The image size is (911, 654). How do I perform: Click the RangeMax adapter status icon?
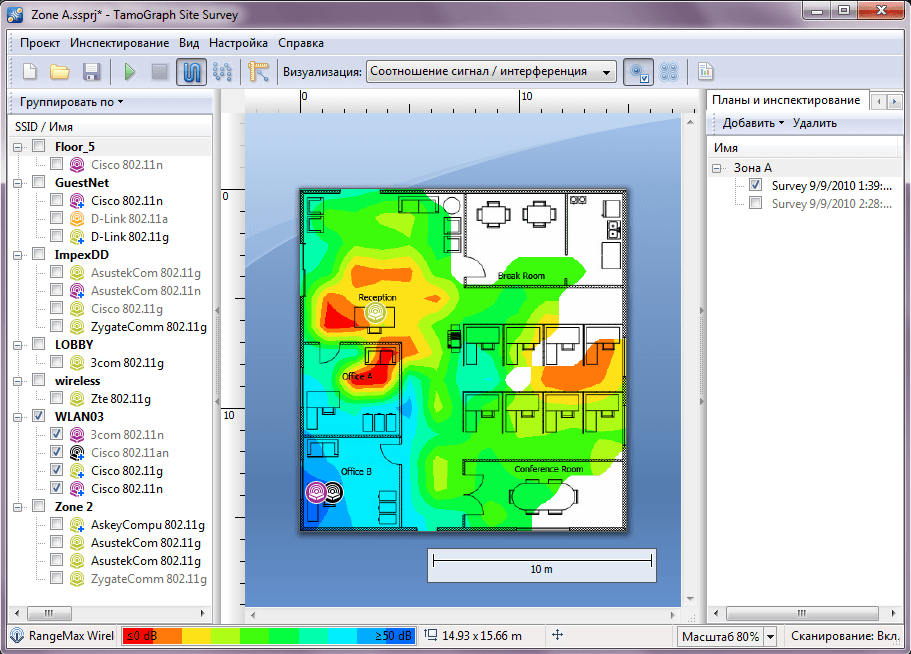pos(17,636)
